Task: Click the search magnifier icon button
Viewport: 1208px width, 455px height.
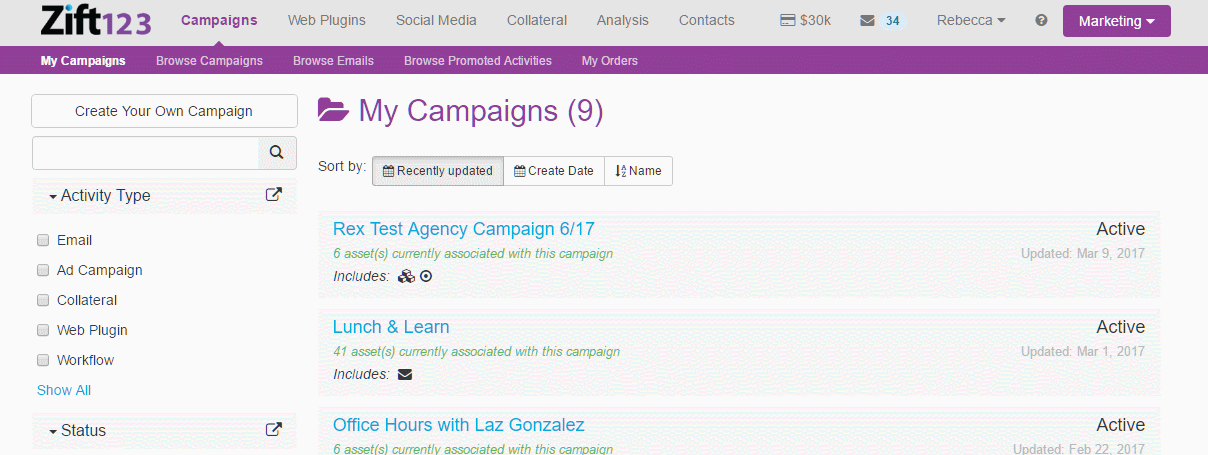Action: click(x=277, y=153)
